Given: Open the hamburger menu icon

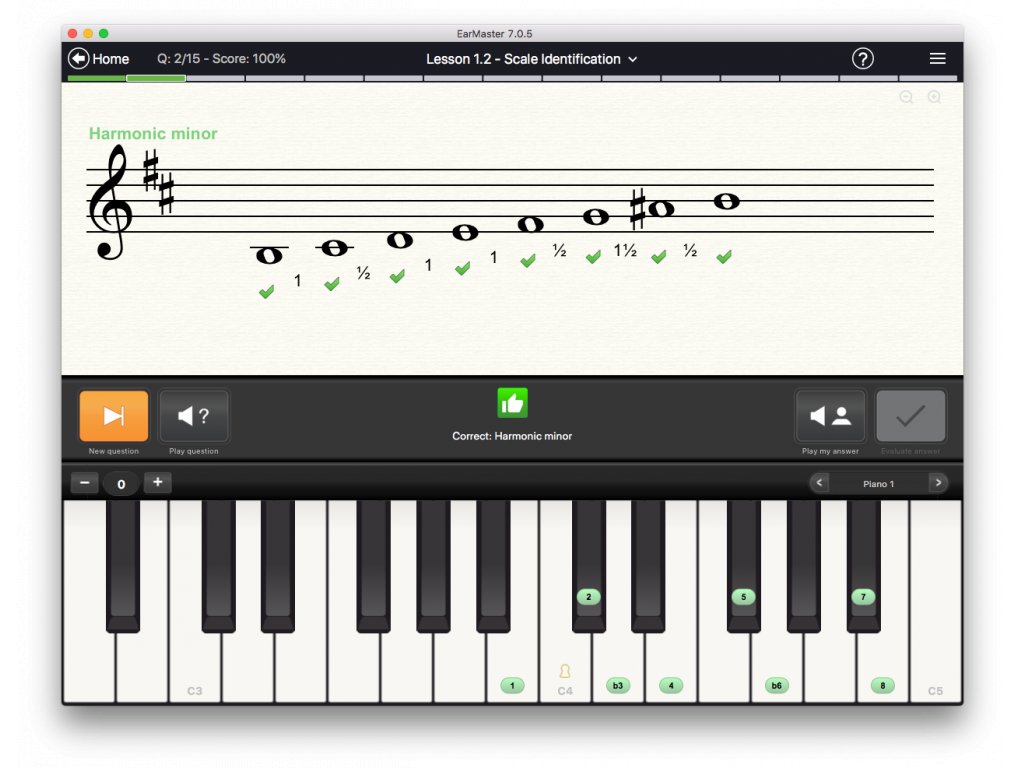Looking at the screenshot, I should coord(937,59).
